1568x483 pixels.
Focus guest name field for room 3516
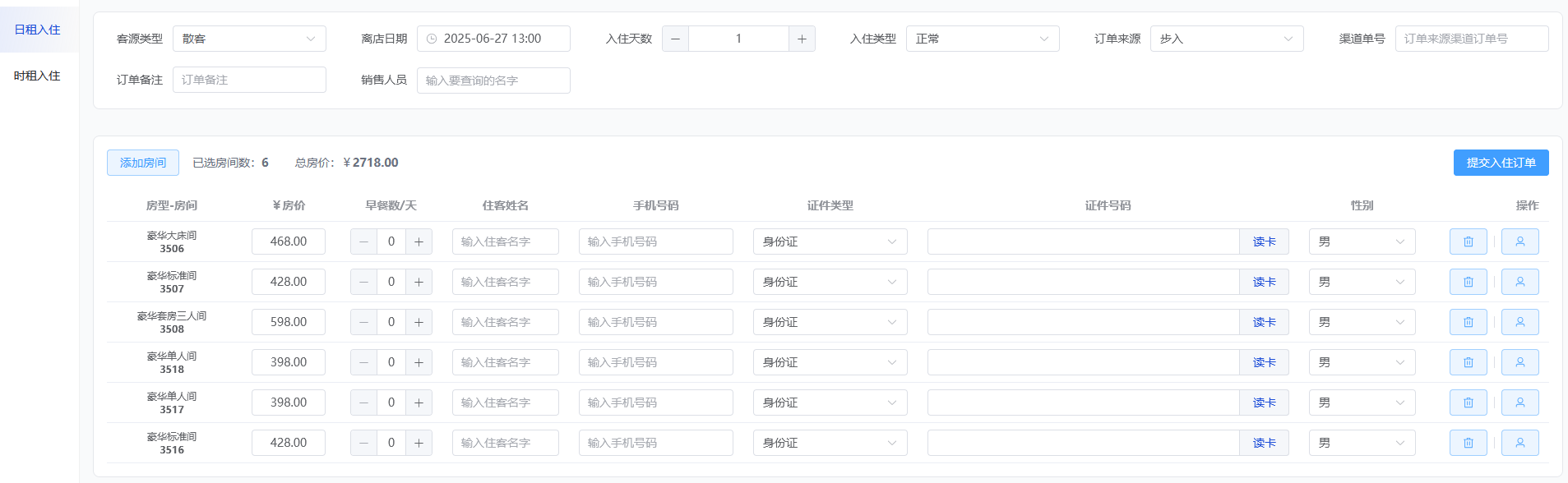point(506,443)
